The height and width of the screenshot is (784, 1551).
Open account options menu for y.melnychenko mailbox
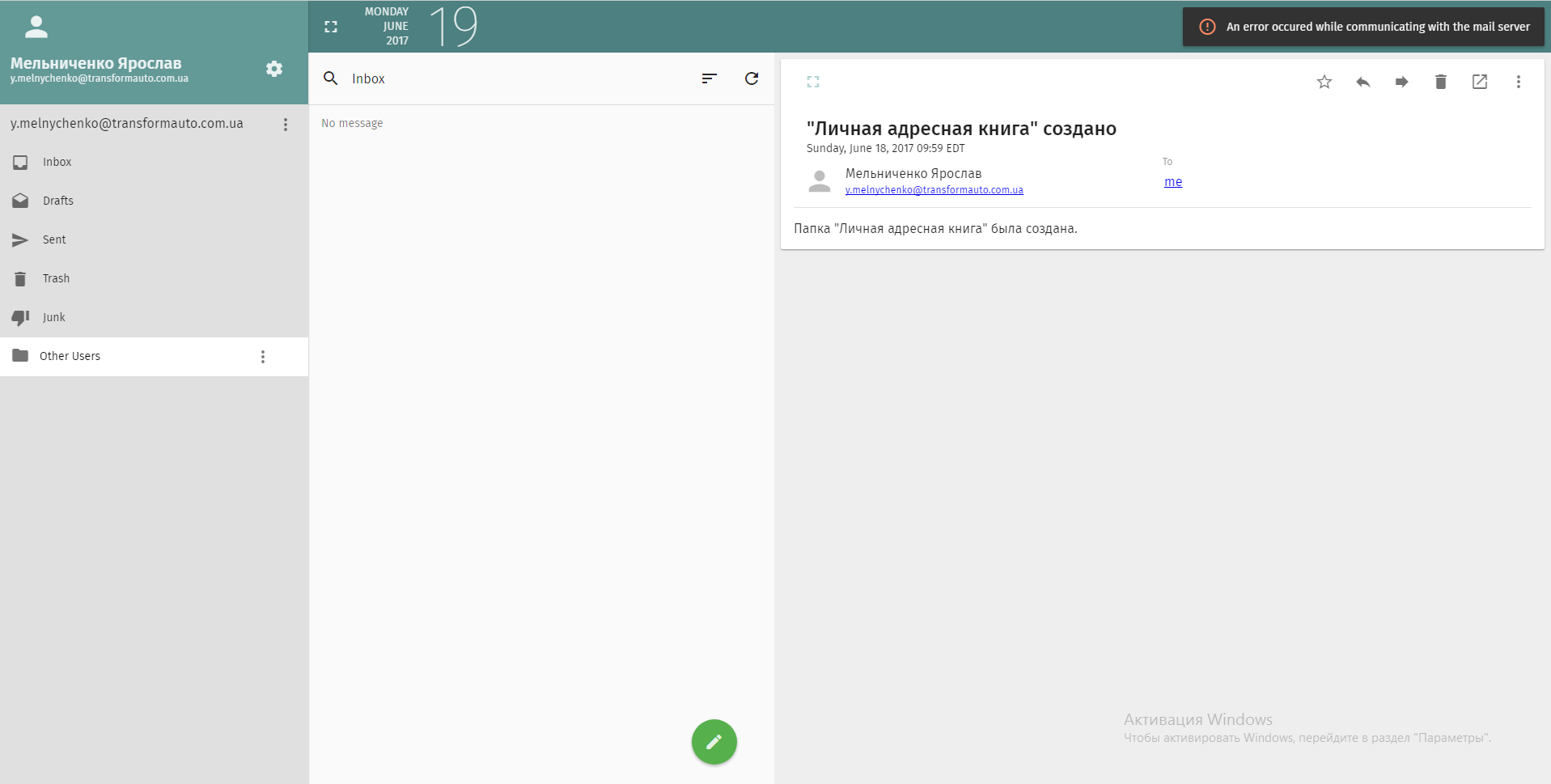(286, 125)
